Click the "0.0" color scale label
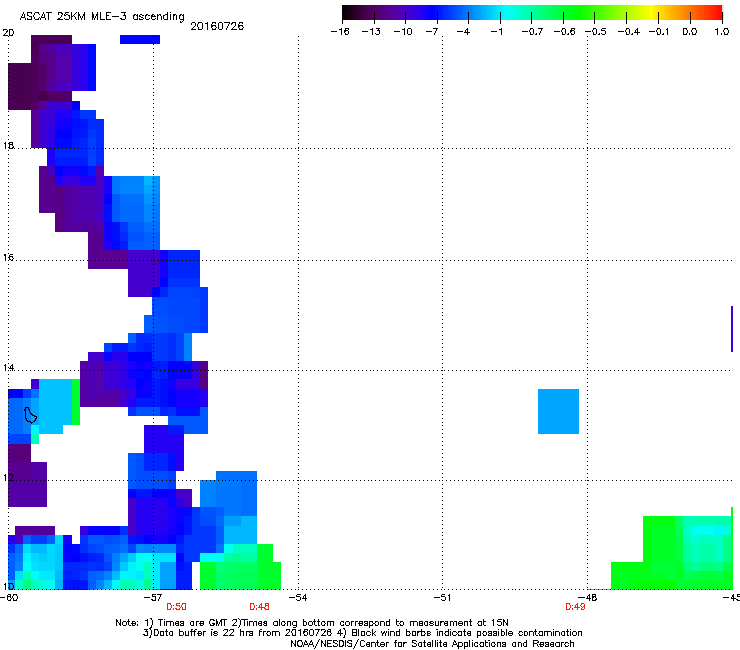This screenshot has width=740, height=650. click(690, 32)
